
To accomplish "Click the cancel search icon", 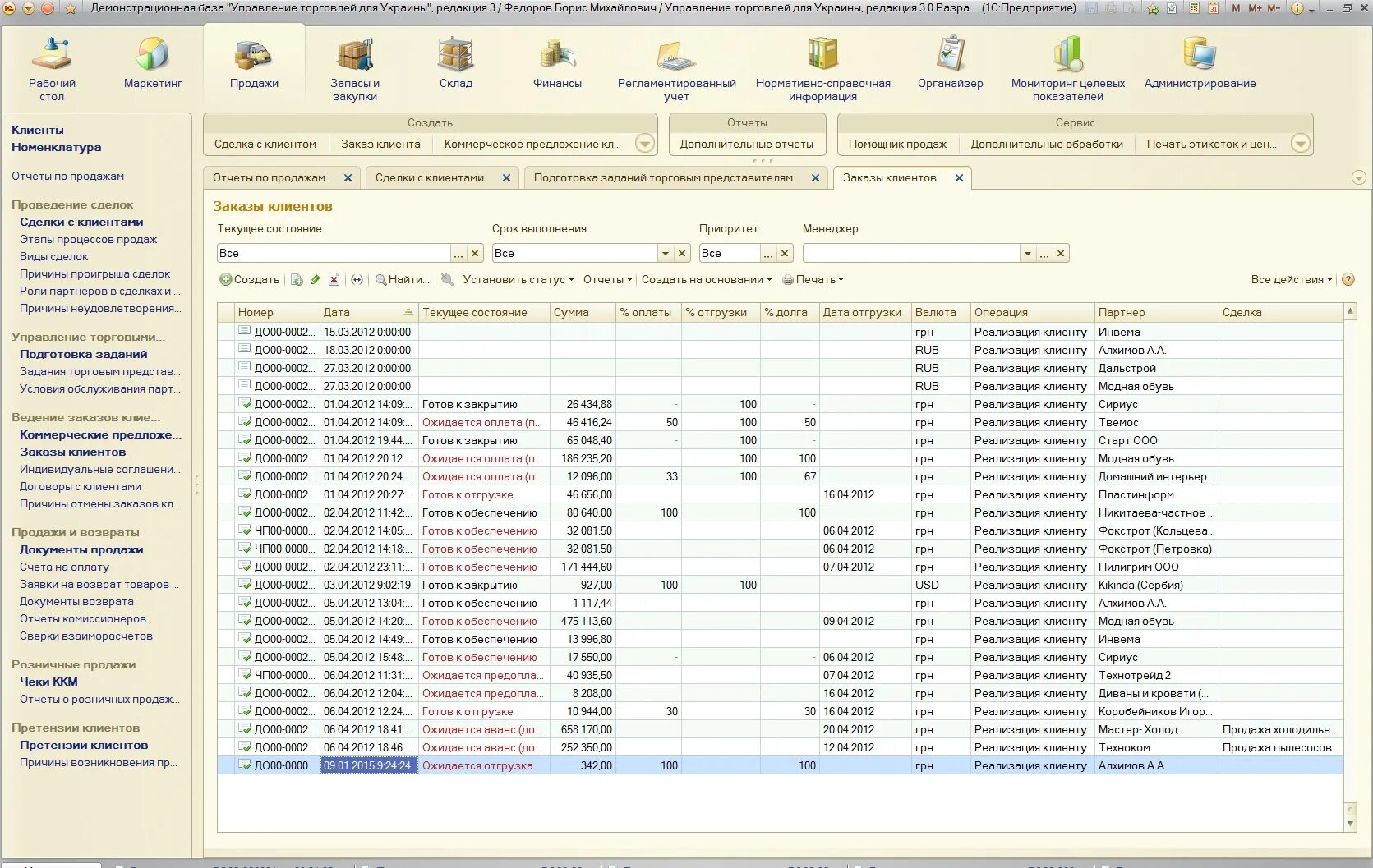I will [447, 280].
